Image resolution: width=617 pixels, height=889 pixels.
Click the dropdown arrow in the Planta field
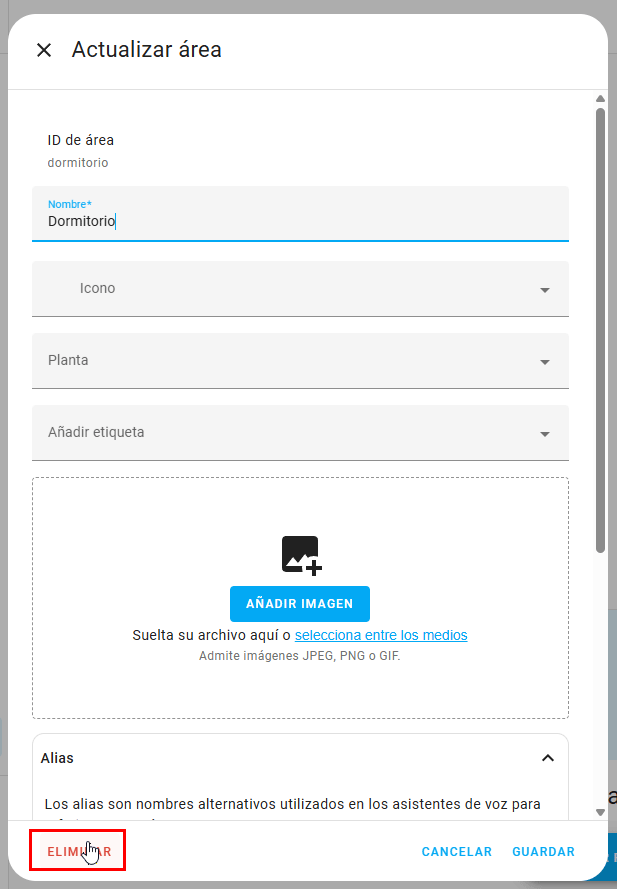[545, 362]
